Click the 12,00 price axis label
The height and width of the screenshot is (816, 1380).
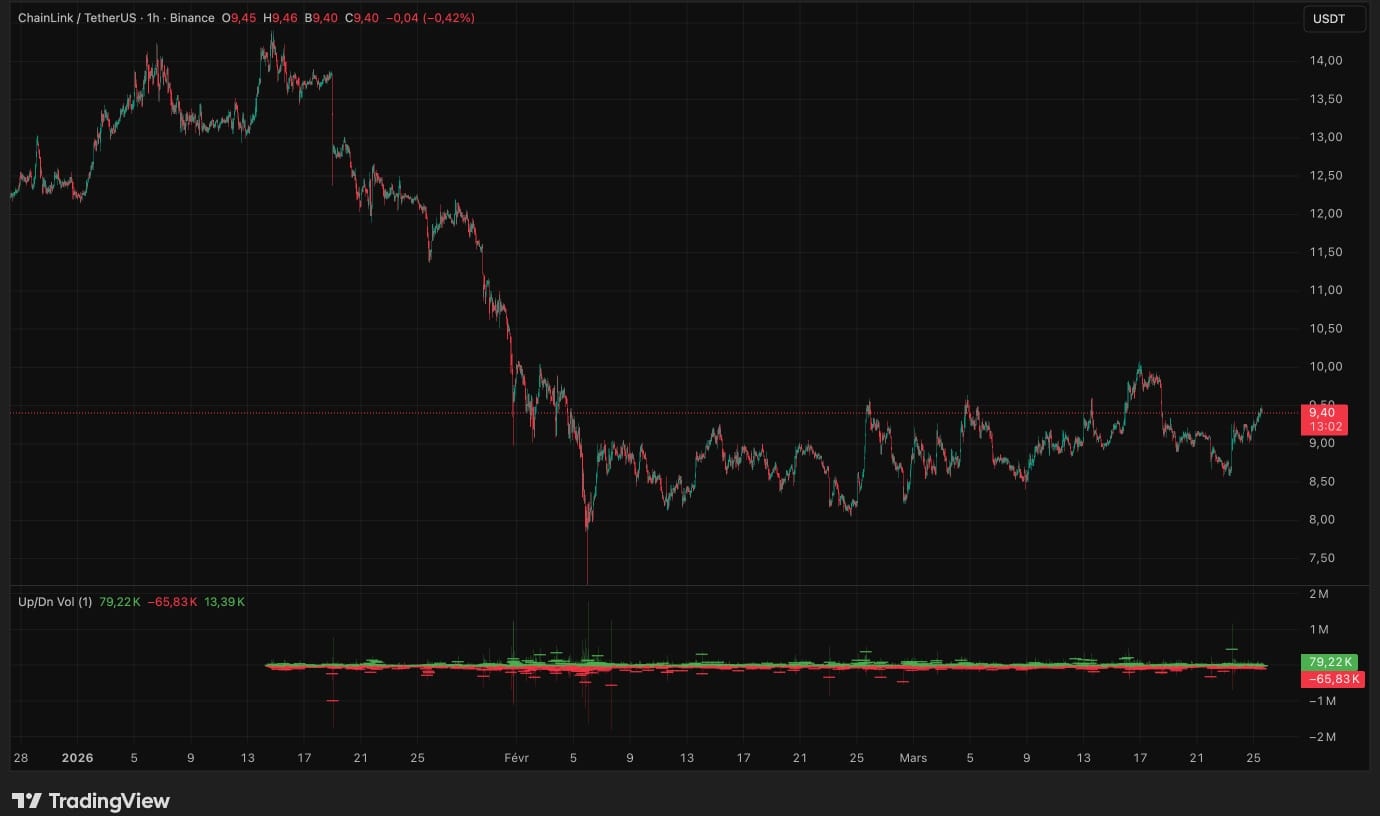click(1325, 214)
